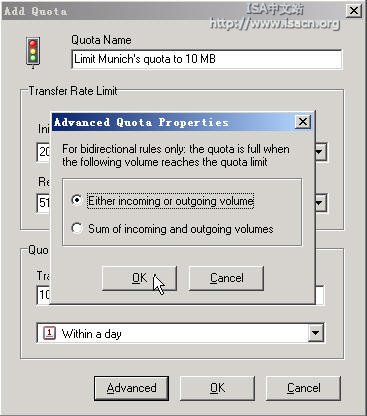Open the Advanced button in Add Quota

(x=131, y=388)
